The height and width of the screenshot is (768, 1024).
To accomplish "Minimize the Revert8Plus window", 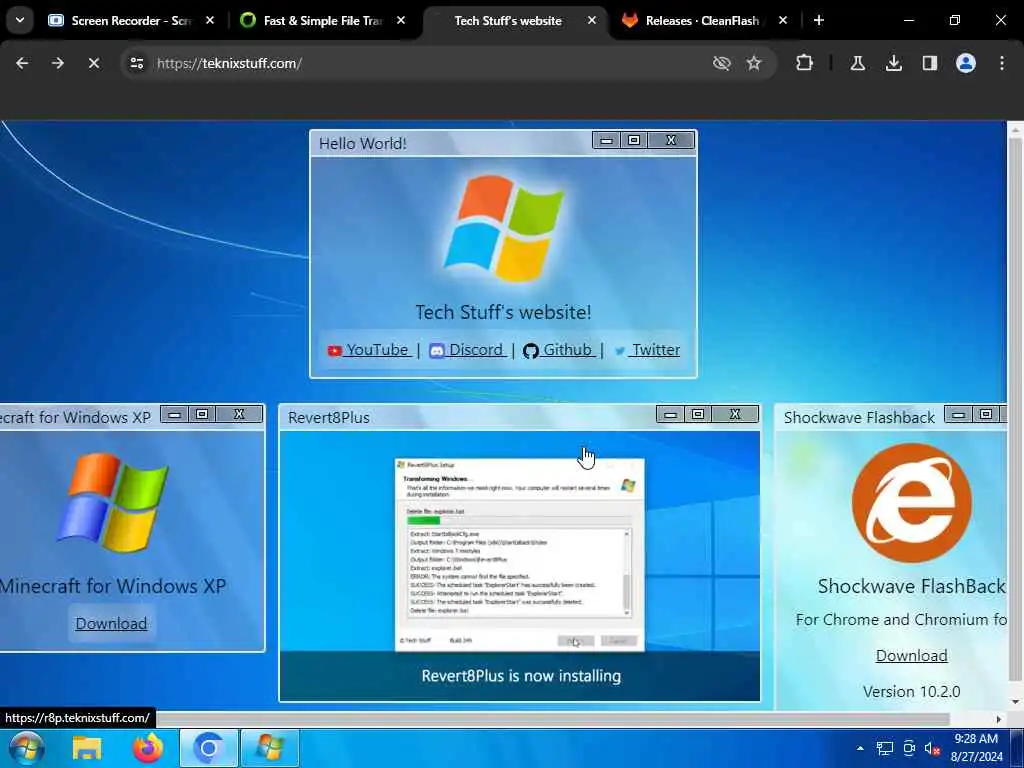I will coord(670,414).
